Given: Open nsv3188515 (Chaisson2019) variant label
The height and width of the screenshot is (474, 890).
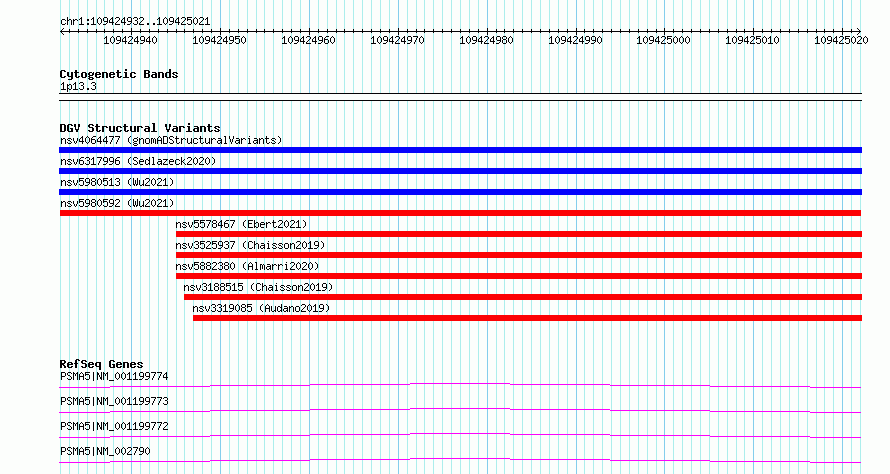Looking at the screenshot, I should click(258, 287).
